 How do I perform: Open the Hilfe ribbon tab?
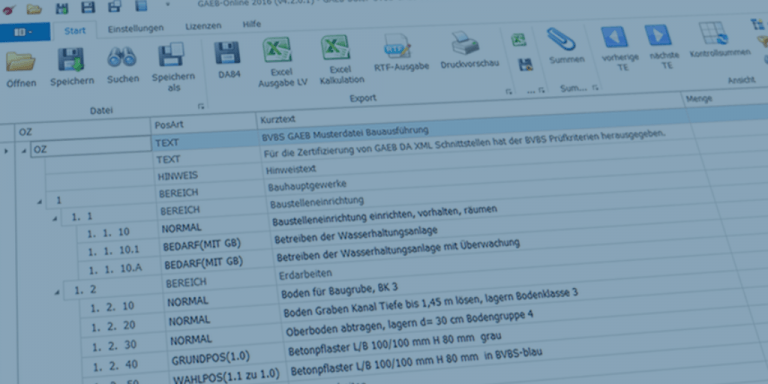[252, 24]
